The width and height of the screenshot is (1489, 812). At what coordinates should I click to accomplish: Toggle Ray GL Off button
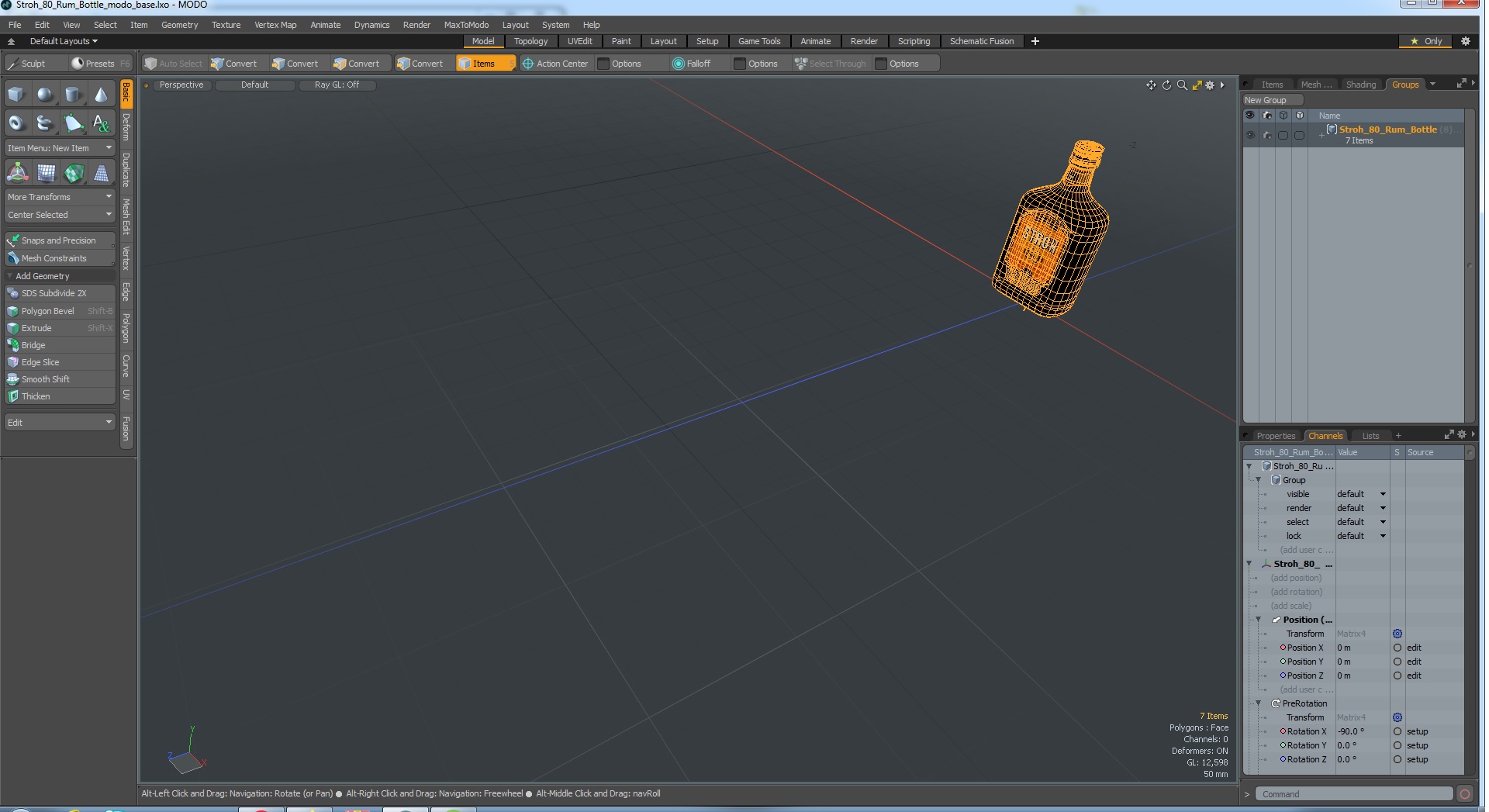coord(337,85)
